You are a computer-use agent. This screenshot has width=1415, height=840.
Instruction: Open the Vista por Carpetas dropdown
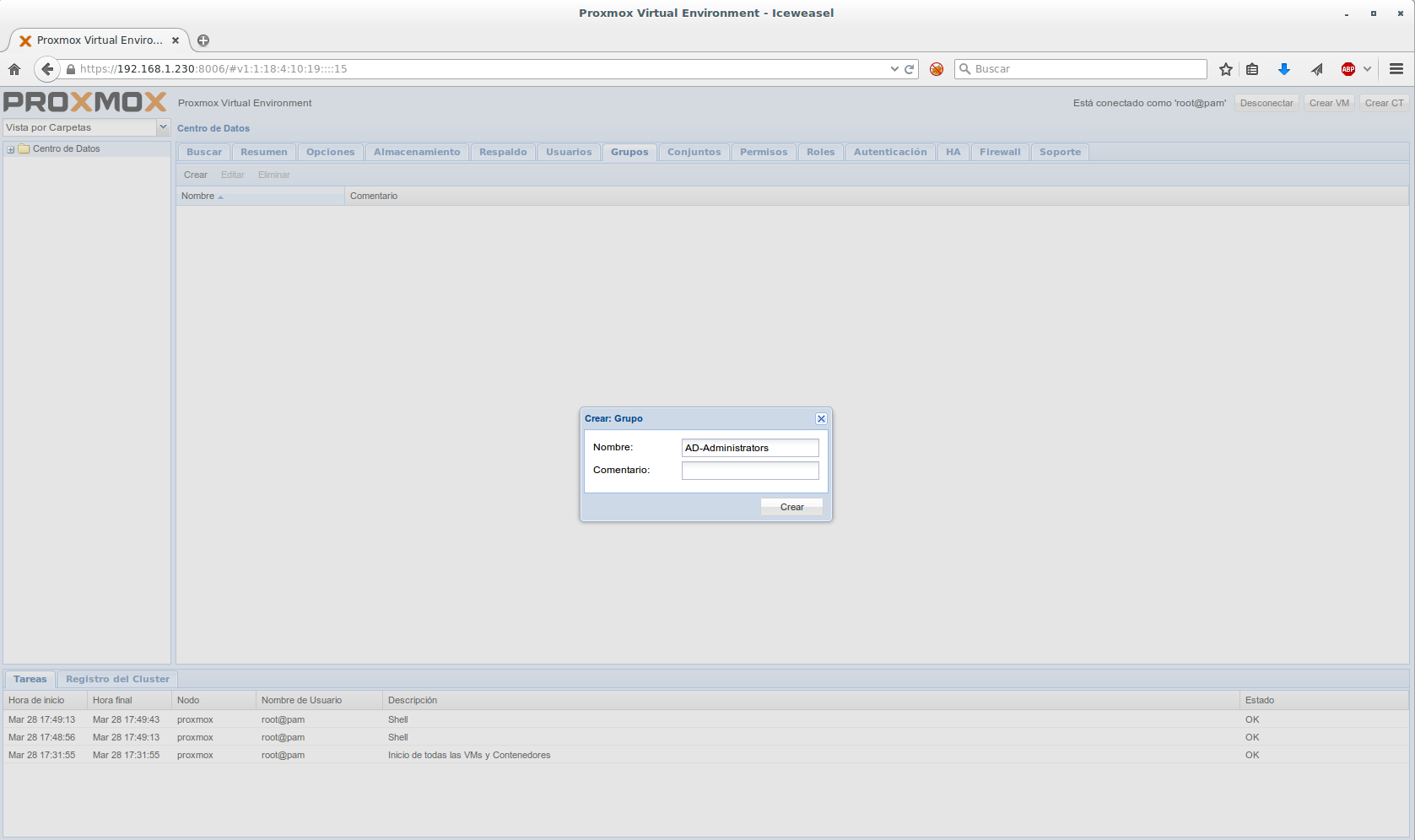point(163,127)
